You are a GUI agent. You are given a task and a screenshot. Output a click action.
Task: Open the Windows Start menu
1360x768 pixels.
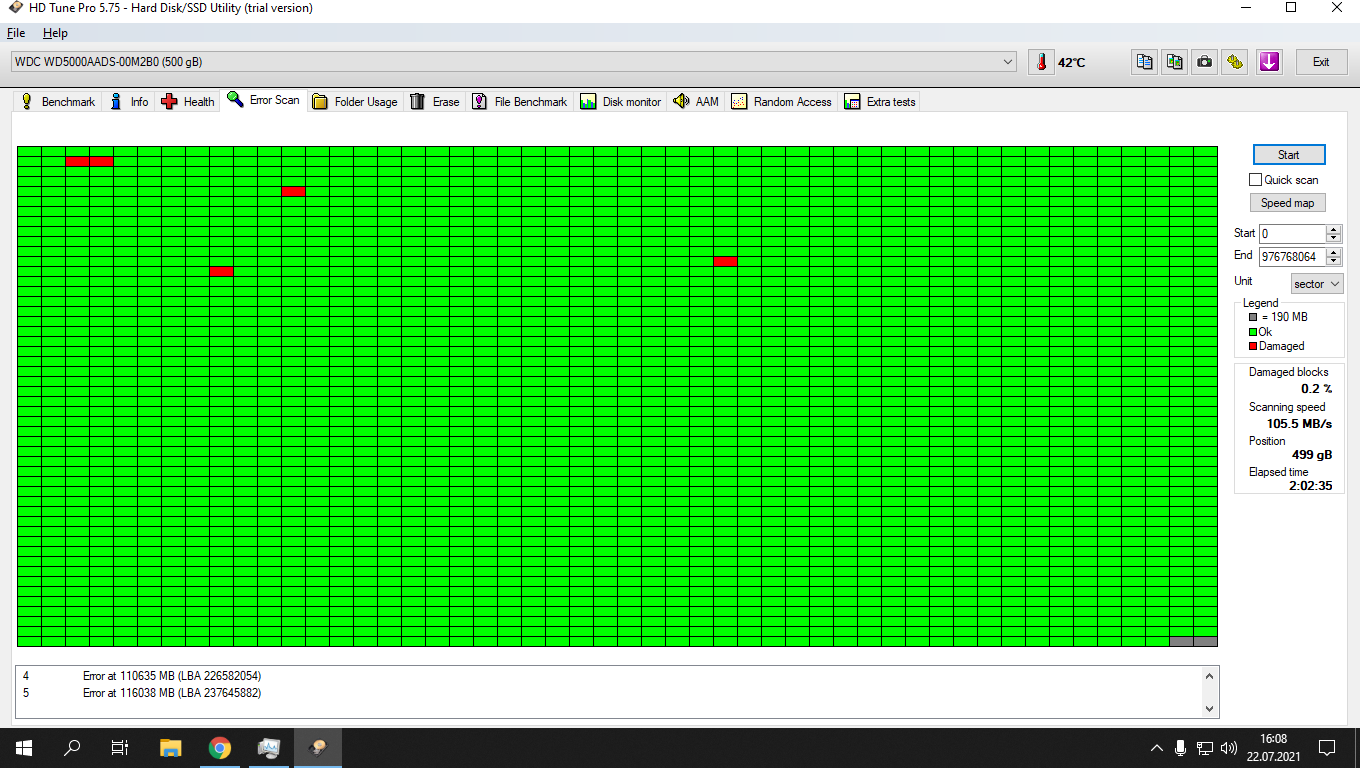click(x=24, y=748)
